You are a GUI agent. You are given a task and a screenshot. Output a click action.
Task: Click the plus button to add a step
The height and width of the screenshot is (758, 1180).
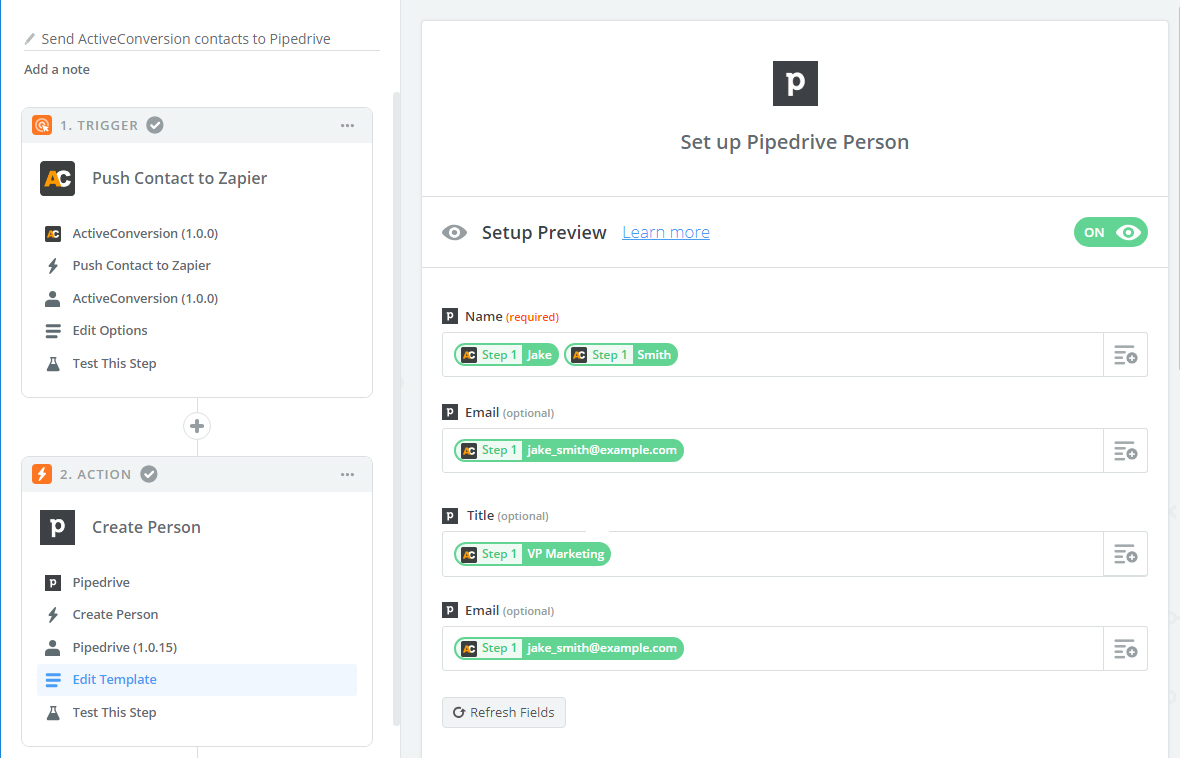click(x=197, y=426)
